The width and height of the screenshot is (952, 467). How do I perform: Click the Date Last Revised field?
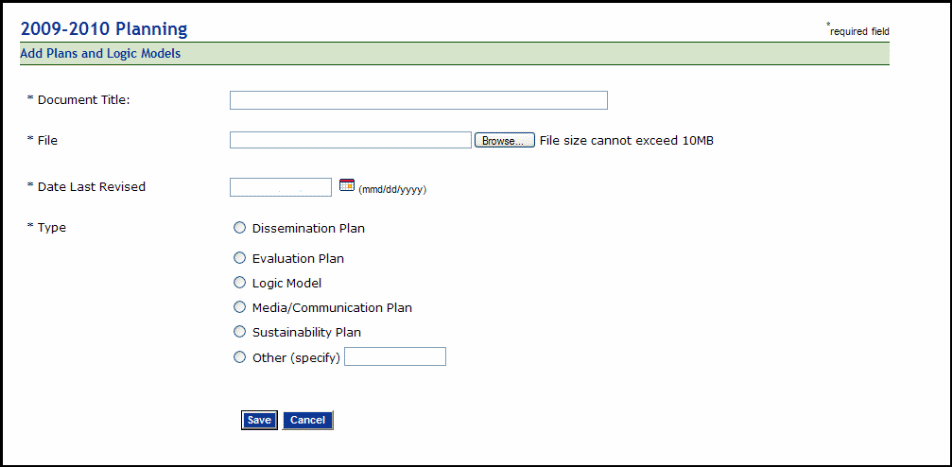click(x=280, y=187)
